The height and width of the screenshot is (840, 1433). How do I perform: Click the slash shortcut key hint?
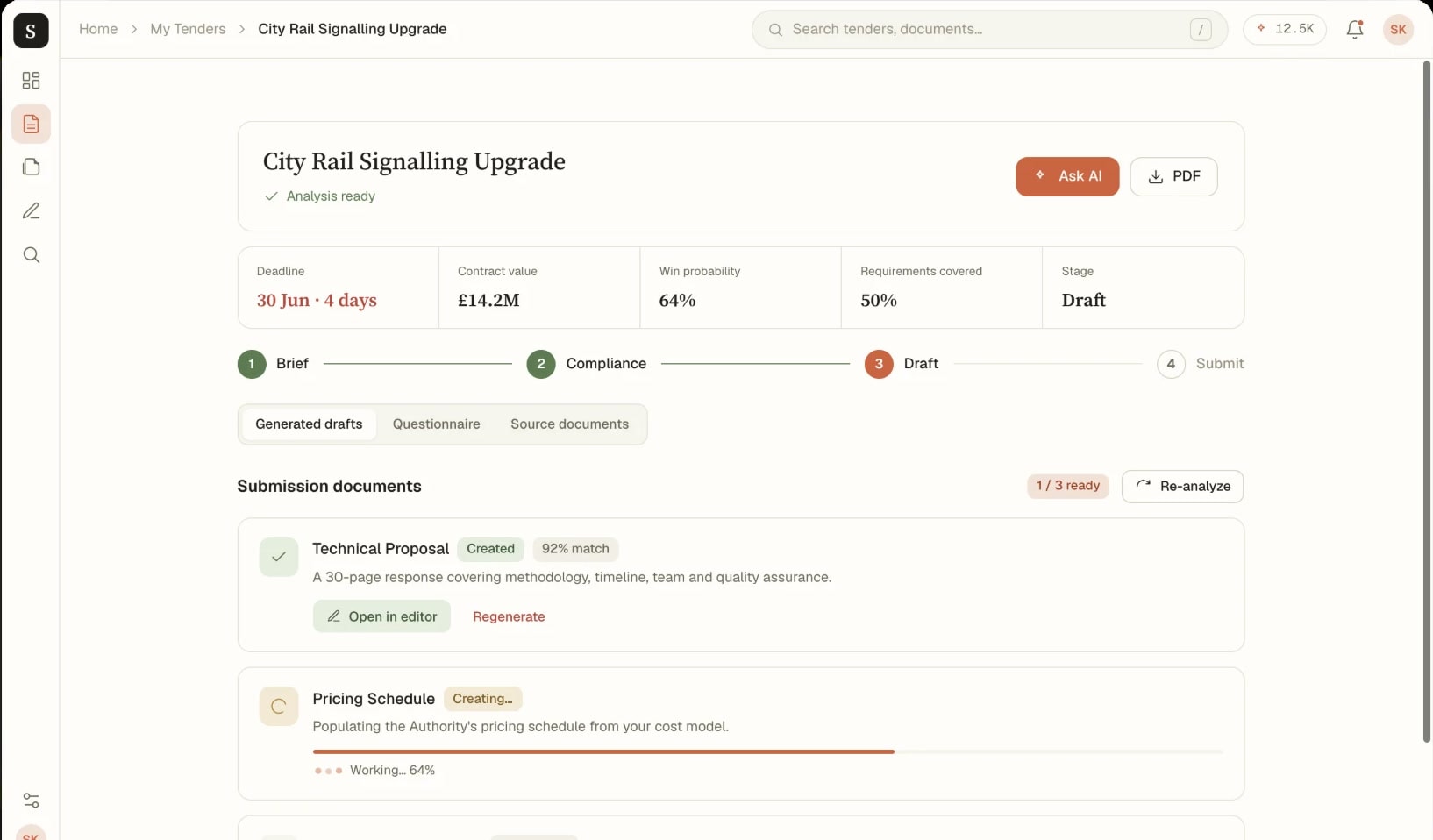pos(1201,30)
